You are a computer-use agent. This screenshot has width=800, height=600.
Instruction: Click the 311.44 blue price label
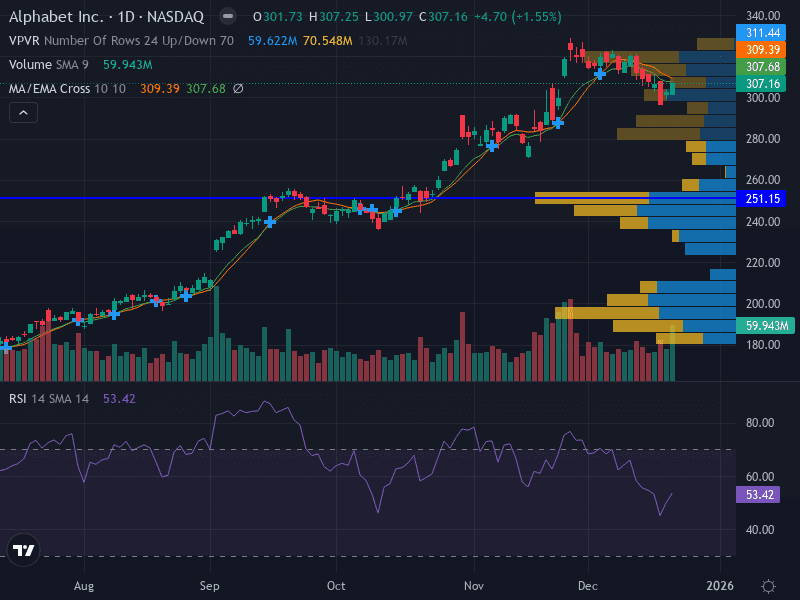pyautogui.click(x=761, y=33)
